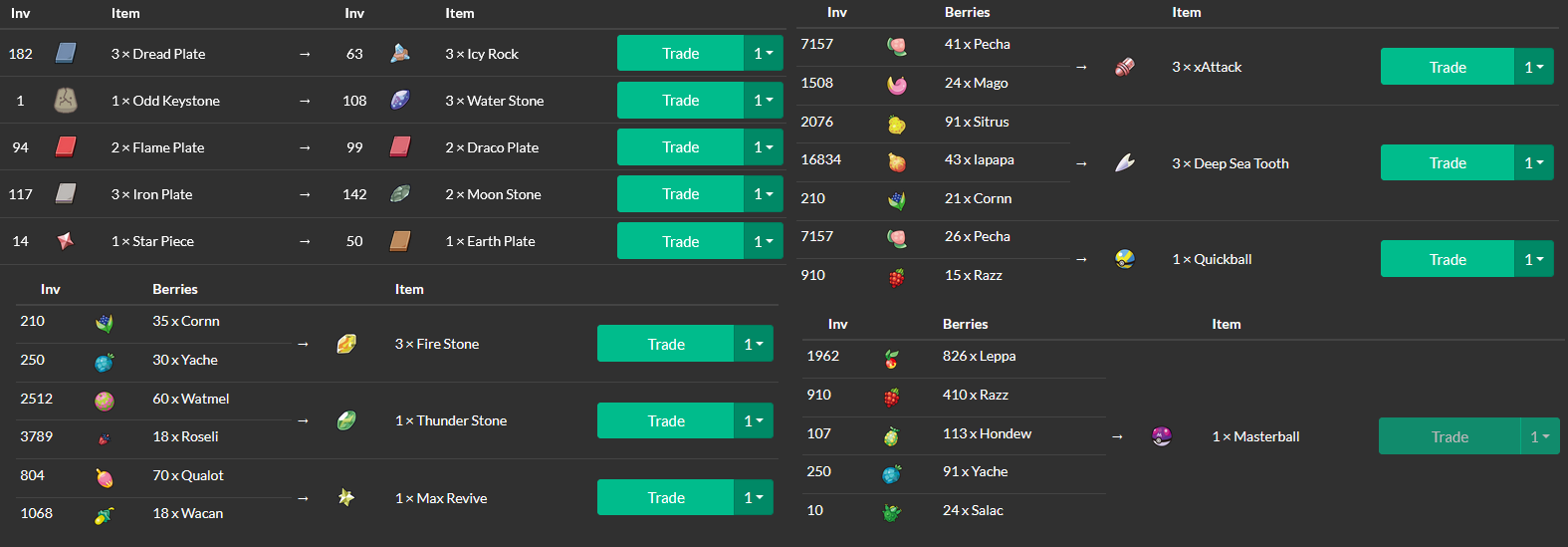Click the xAttack item icon

[x=1125, y=67]
